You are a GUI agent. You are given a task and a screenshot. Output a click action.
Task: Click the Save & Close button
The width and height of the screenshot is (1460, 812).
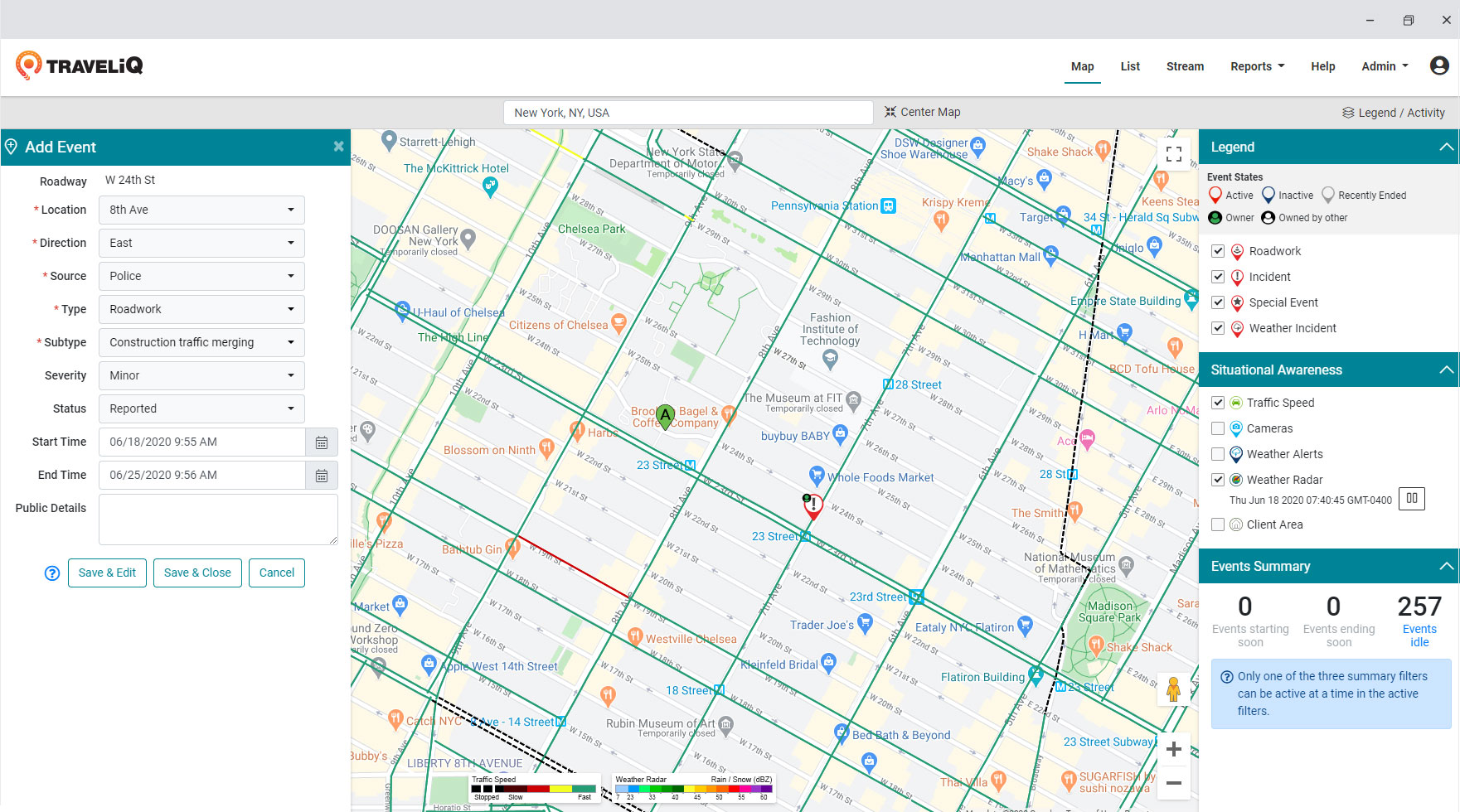click(x=197, y=573)
